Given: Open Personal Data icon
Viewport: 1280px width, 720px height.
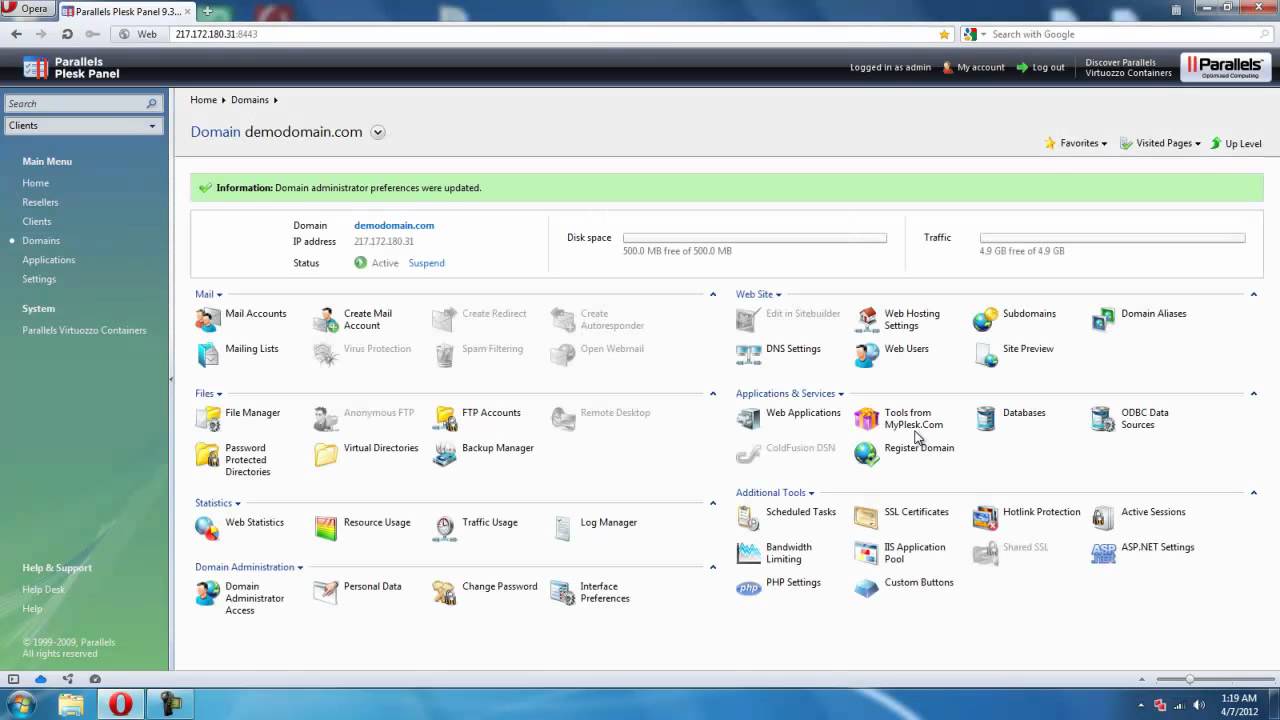Looking at the screenshot, I should [x=326, y=592].
